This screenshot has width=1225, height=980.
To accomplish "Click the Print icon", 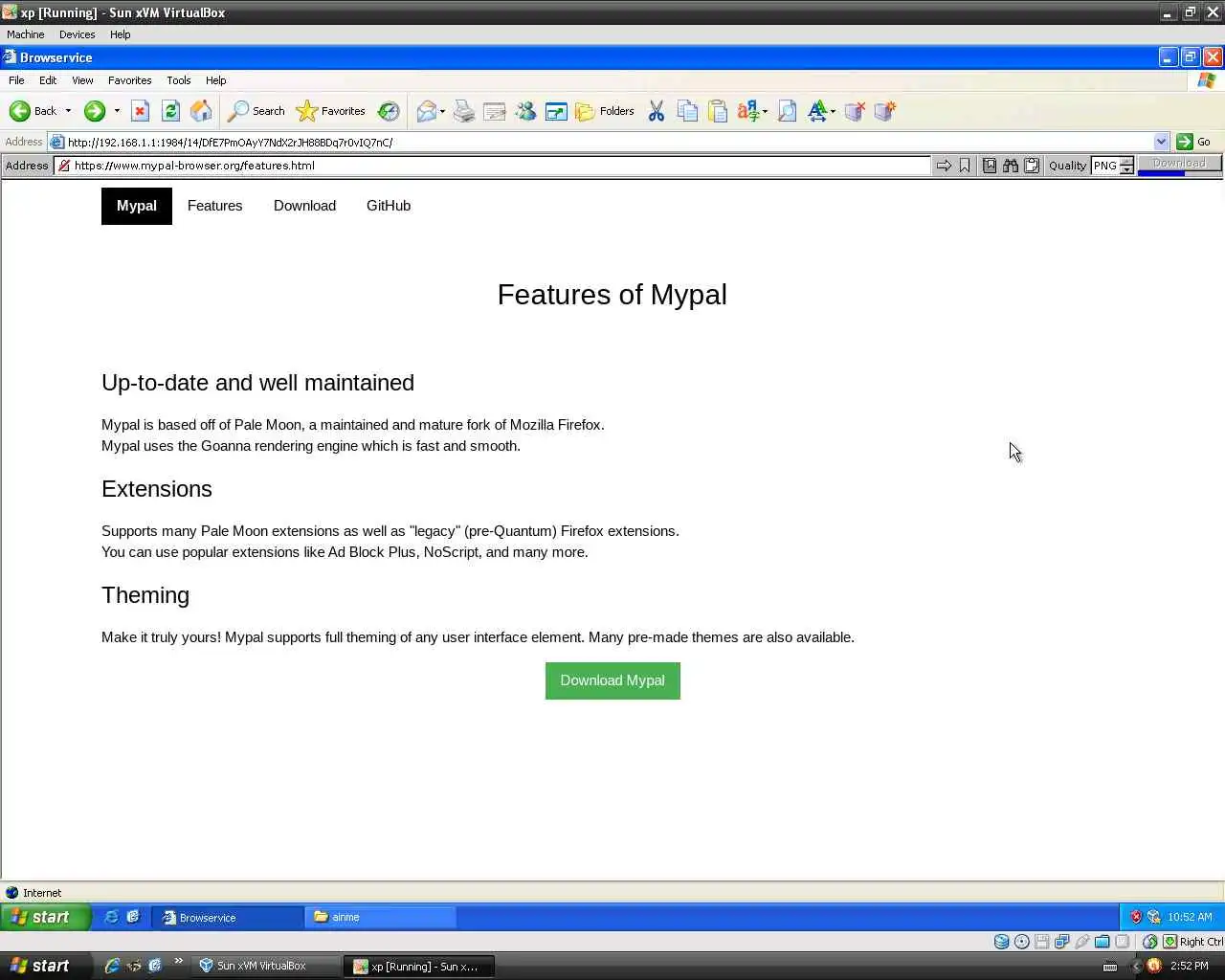I will [464, 111].
